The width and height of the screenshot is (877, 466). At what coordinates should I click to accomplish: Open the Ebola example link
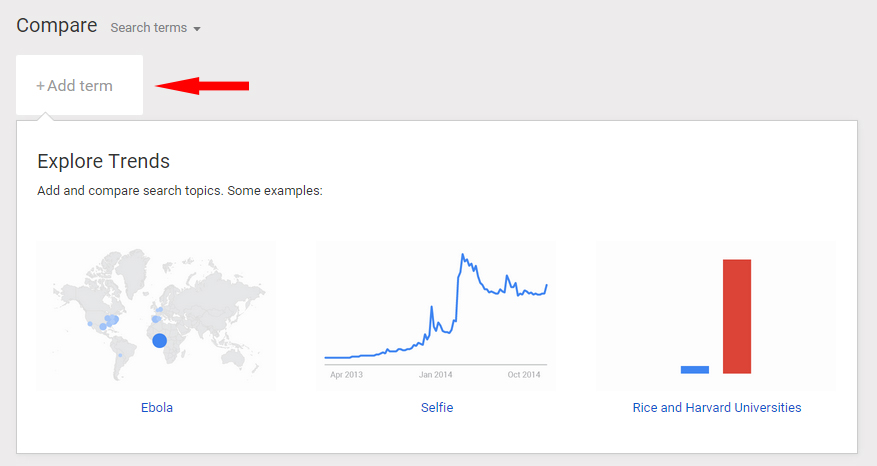157,407
